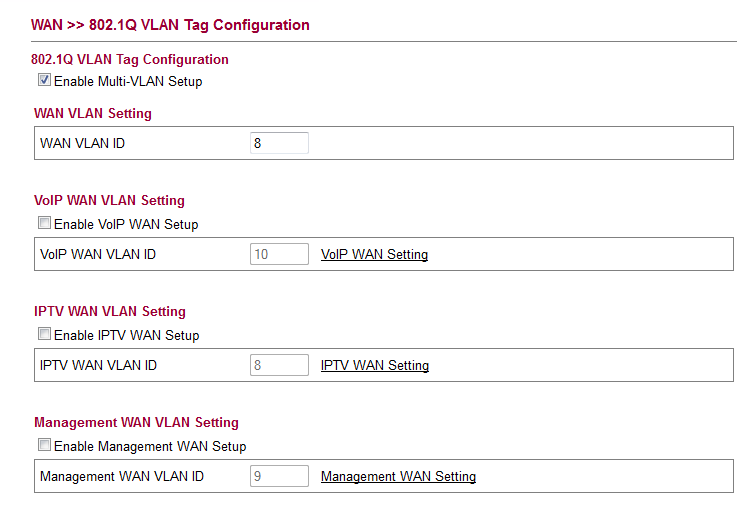This screenshot has height=507, width=755.
Task: Click the WAN VLAN ID input field
Action: pos(279,144)
